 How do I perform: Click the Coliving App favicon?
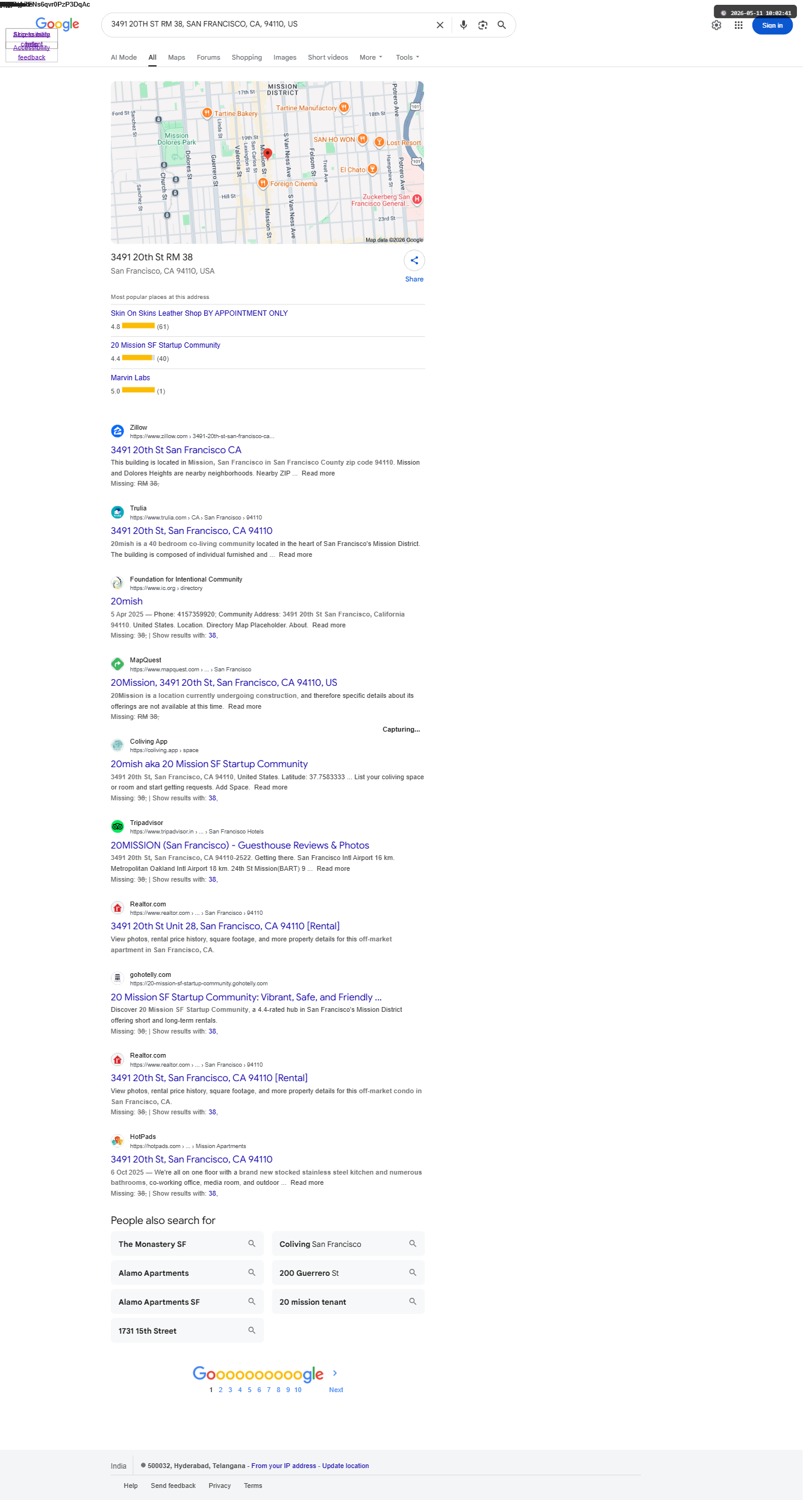click(117, 745)
